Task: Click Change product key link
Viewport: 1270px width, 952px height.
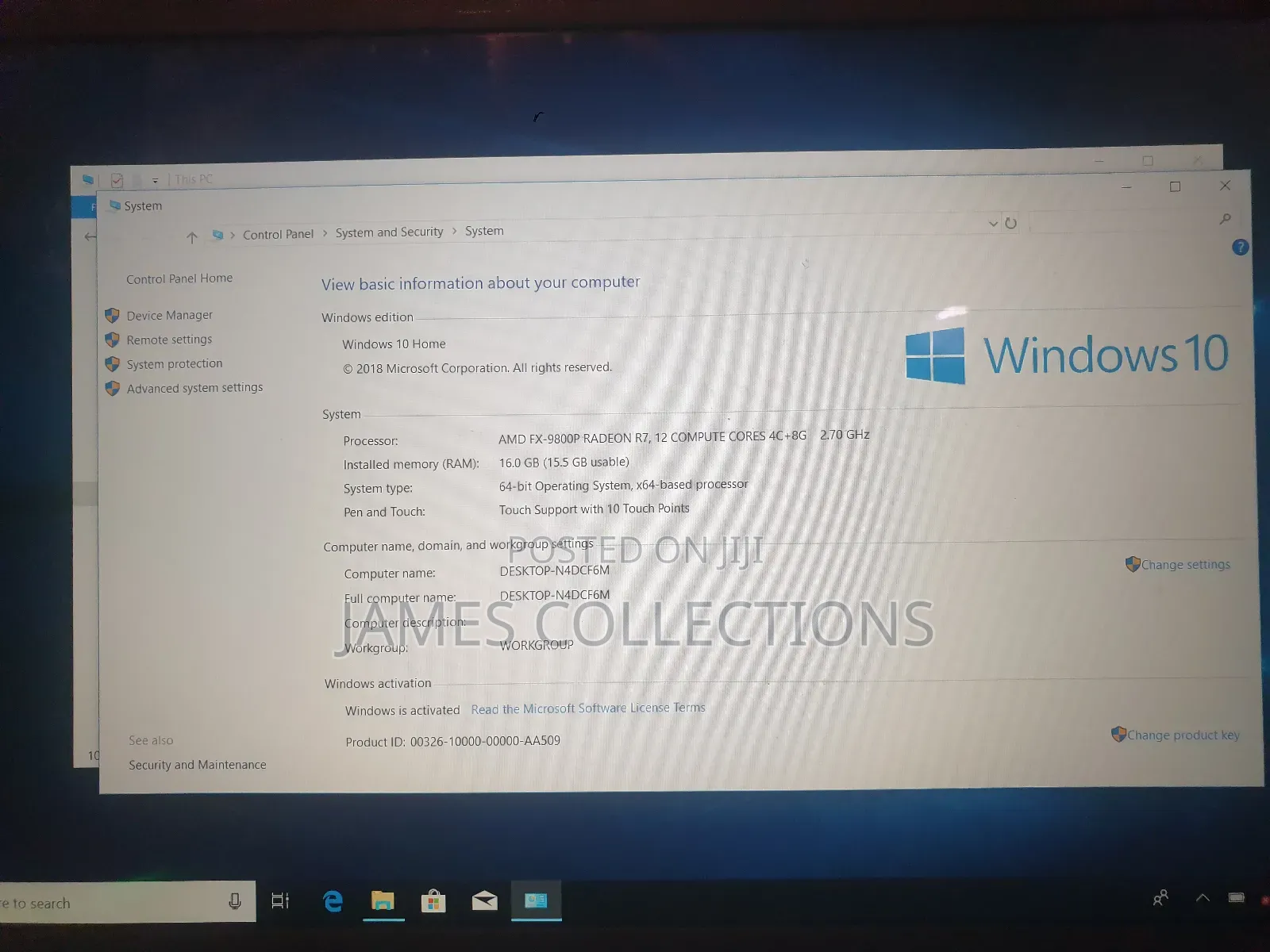Action: pyautogui.click(x=1183, y=735)
